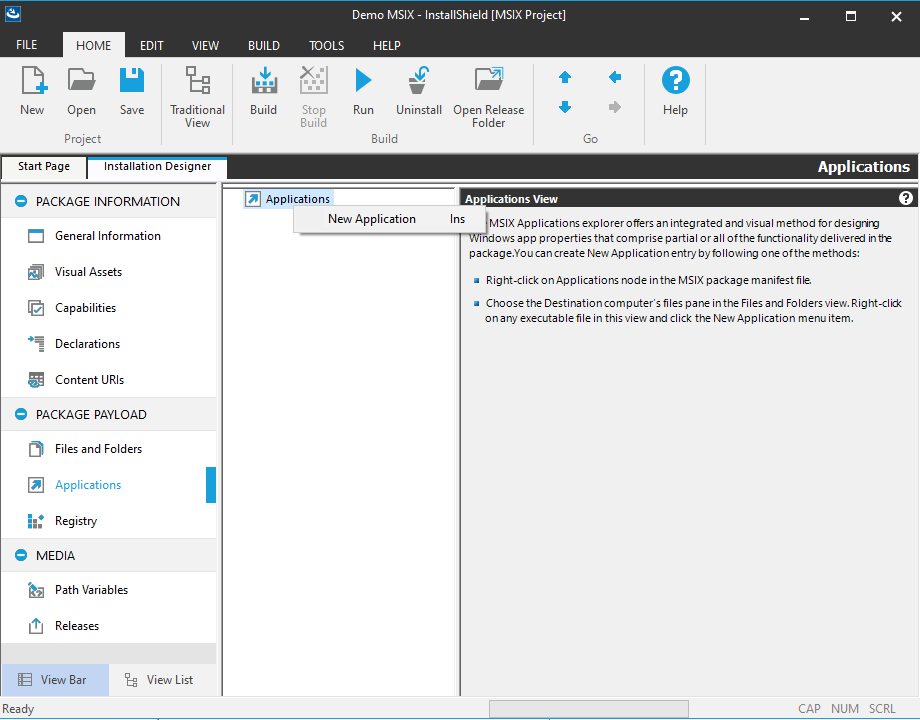Viewport: 920px width, 720px height.
Task: Open the FILE menu
Action: [26, 45]
